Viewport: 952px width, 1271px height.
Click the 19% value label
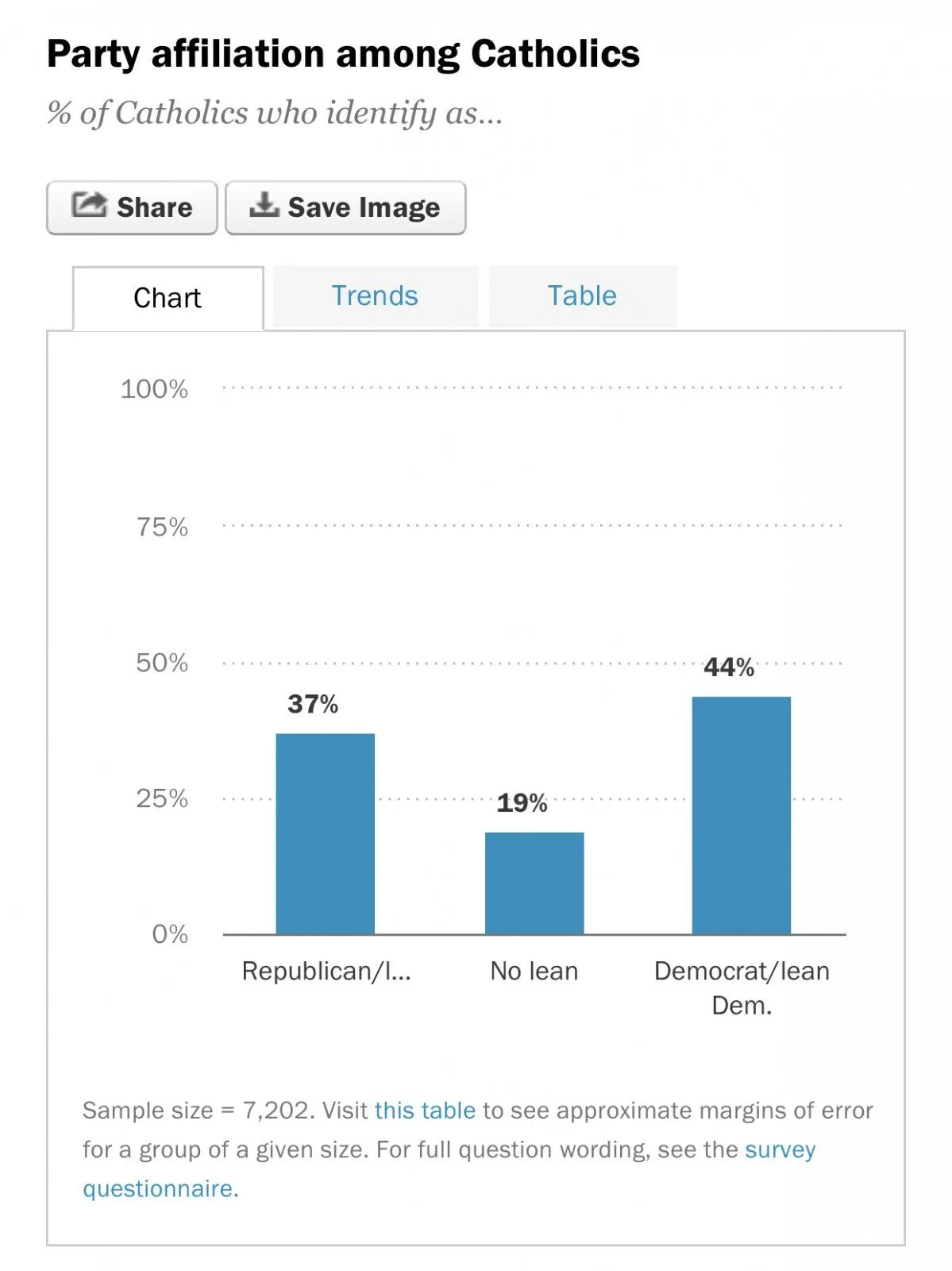point(522,803)
